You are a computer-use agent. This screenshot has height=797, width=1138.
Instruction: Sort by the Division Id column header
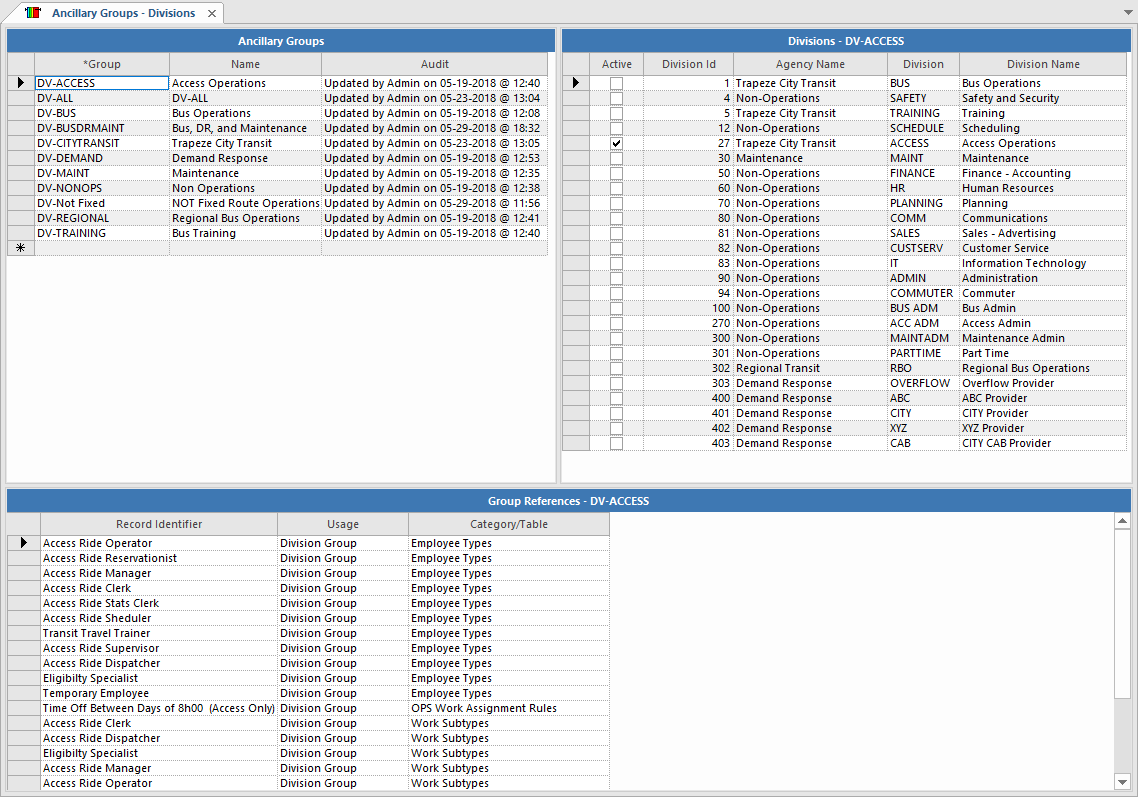click(688, 64)
